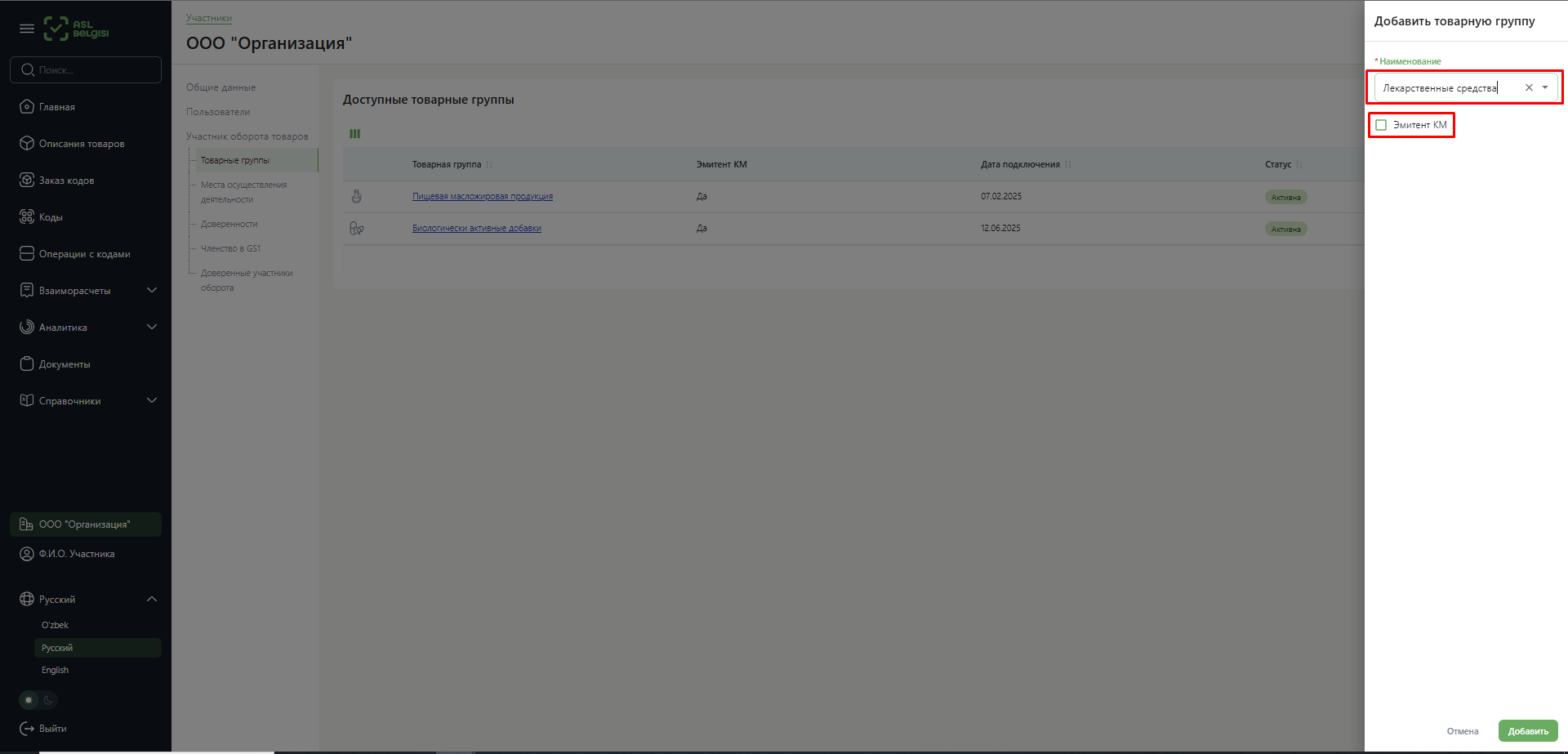The image size is (1568, 754).
Task: Click Выйти to log out
Action: 53,729
